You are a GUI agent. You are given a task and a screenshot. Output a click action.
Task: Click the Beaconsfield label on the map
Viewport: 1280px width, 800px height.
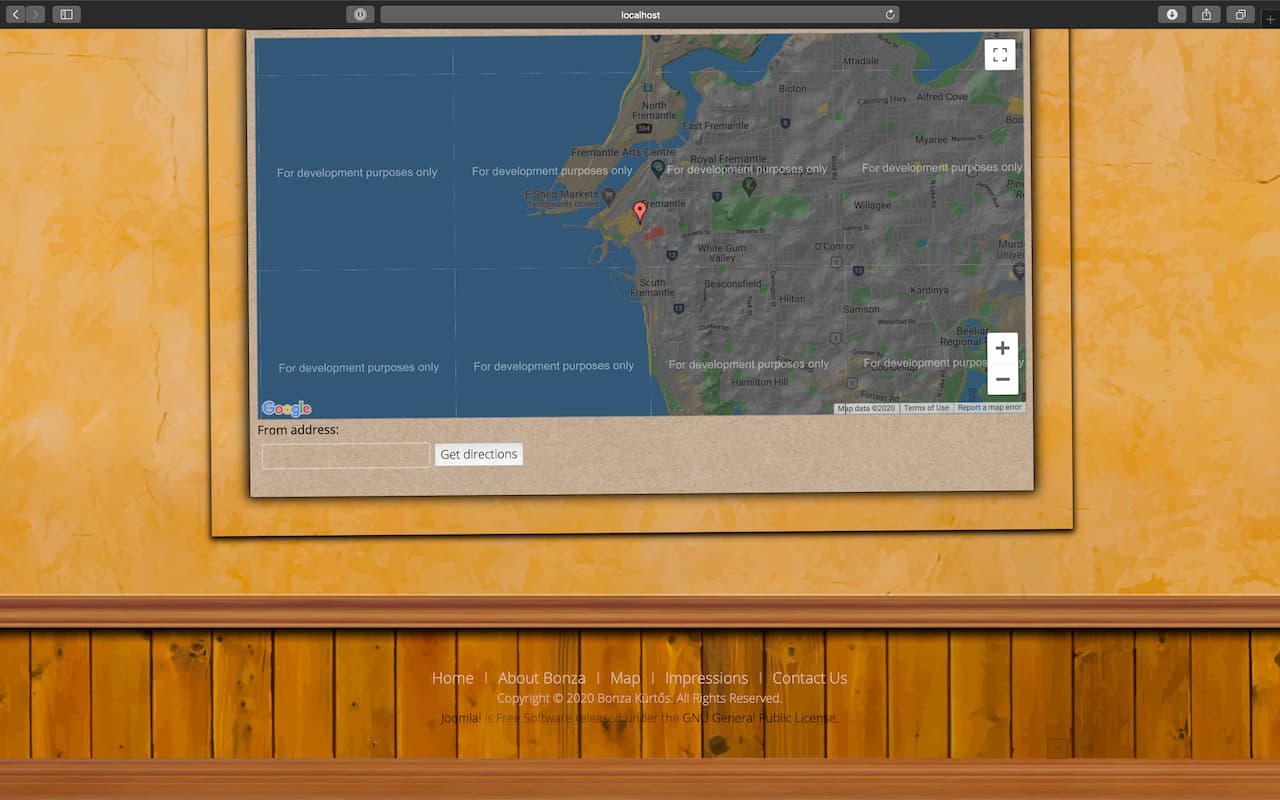coord(733,284)
